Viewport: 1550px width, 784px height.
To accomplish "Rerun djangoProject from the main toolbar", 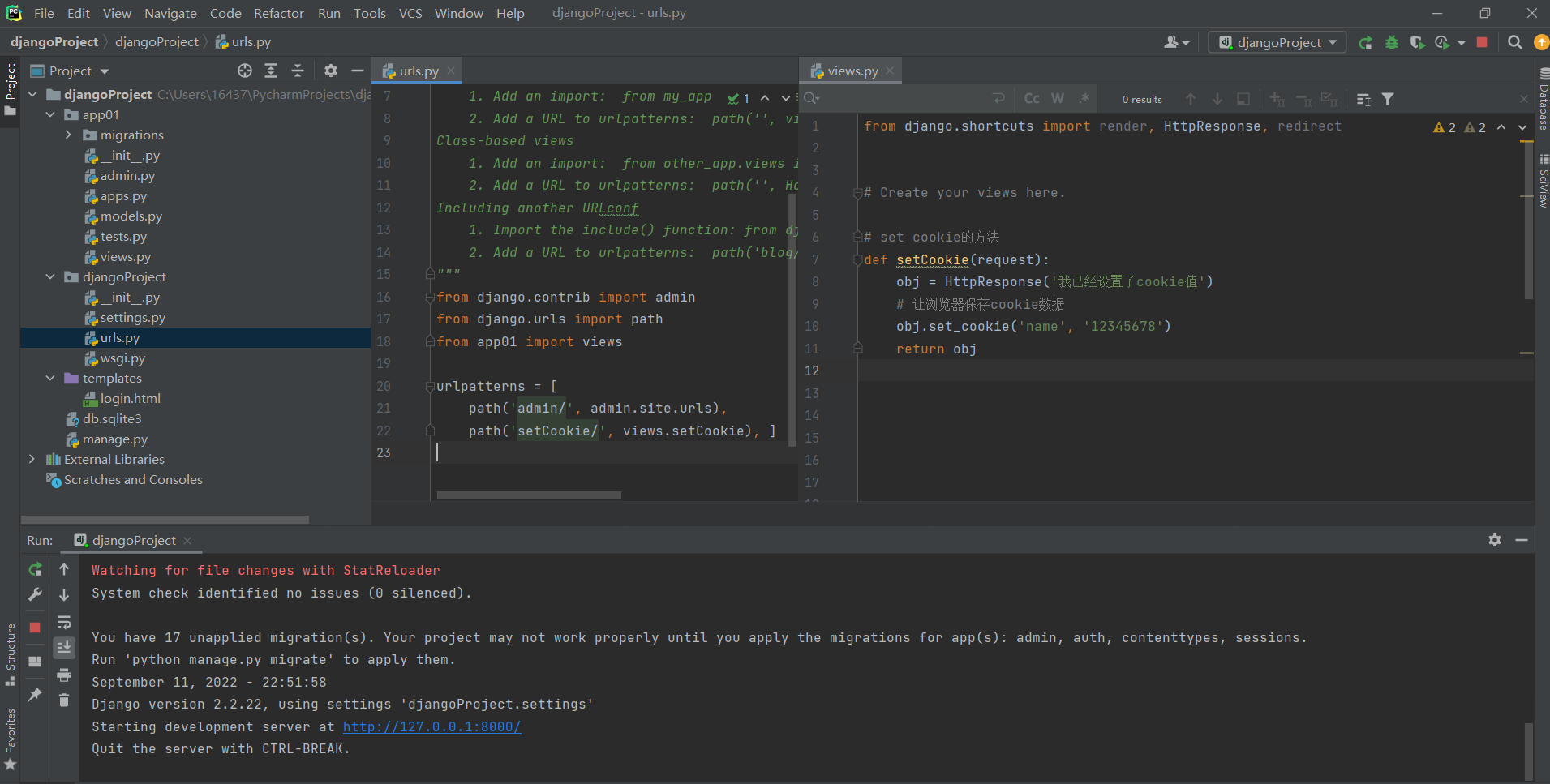I will [1366, 43].
